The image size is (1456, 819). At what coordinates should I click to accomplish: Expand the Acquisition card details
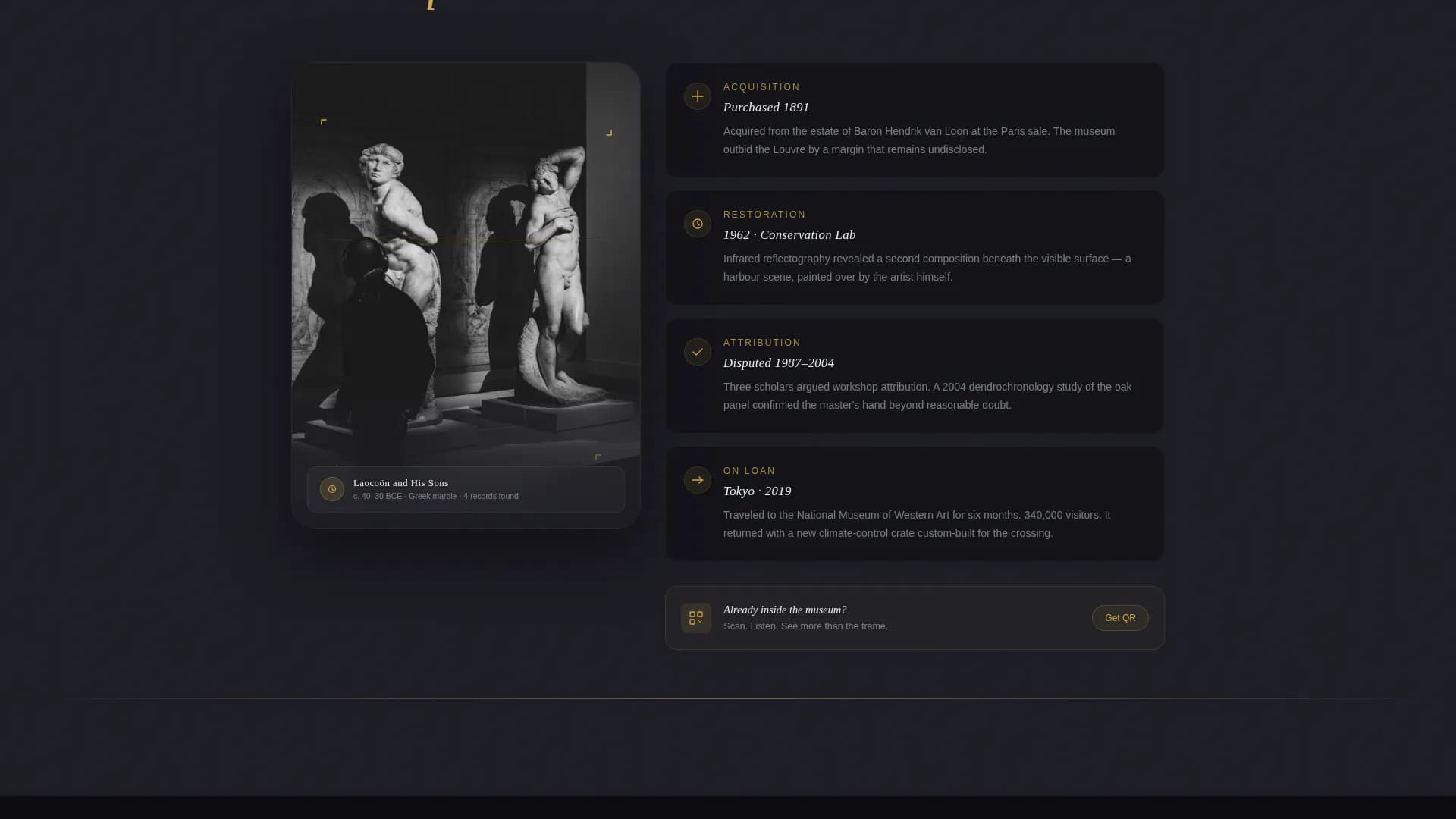tap(914, 120)
